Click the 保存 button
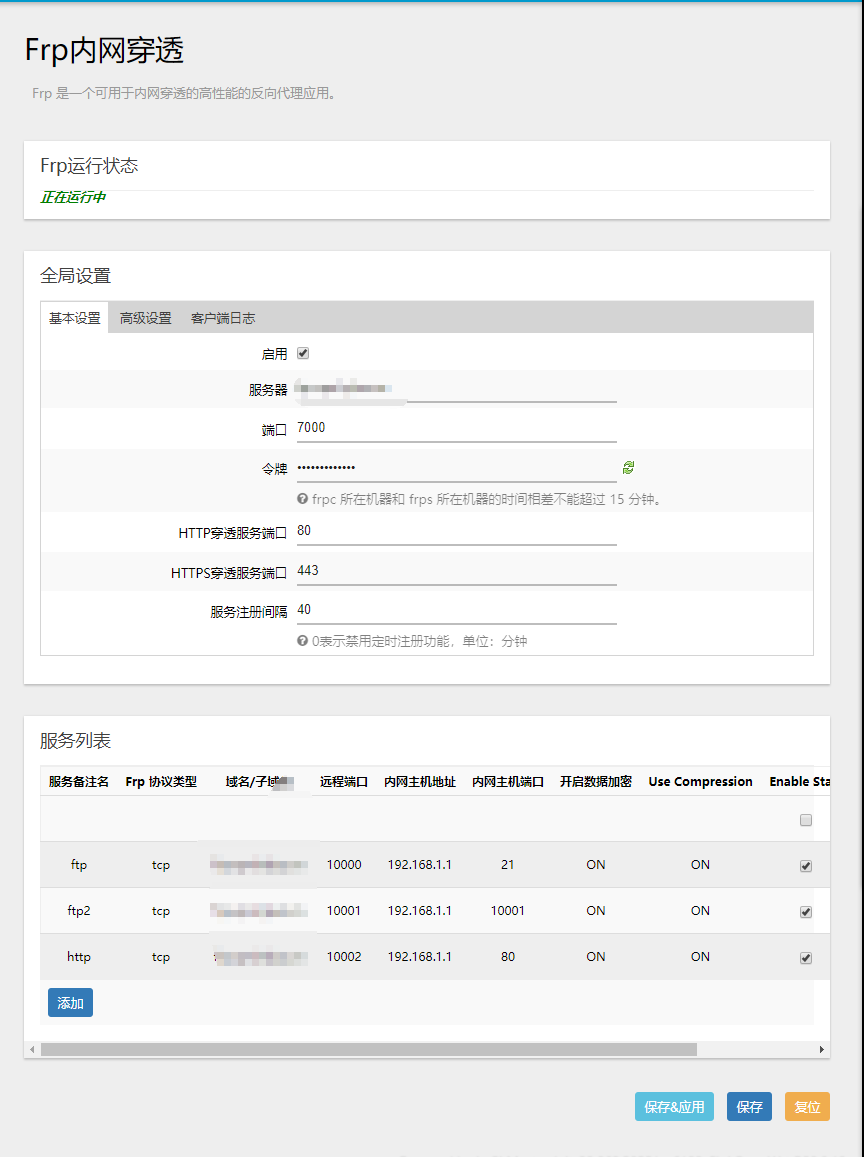 [749, 1106]
